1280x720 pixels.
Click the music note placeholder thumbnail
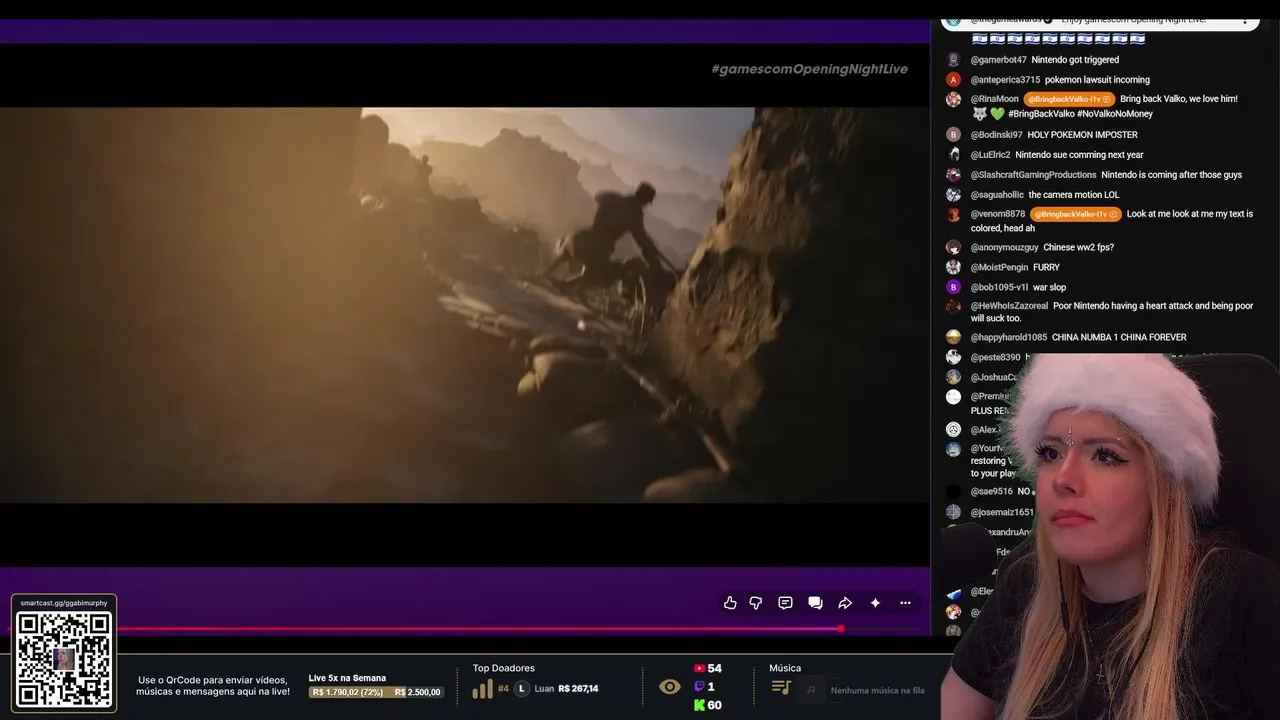pos(811,689)
